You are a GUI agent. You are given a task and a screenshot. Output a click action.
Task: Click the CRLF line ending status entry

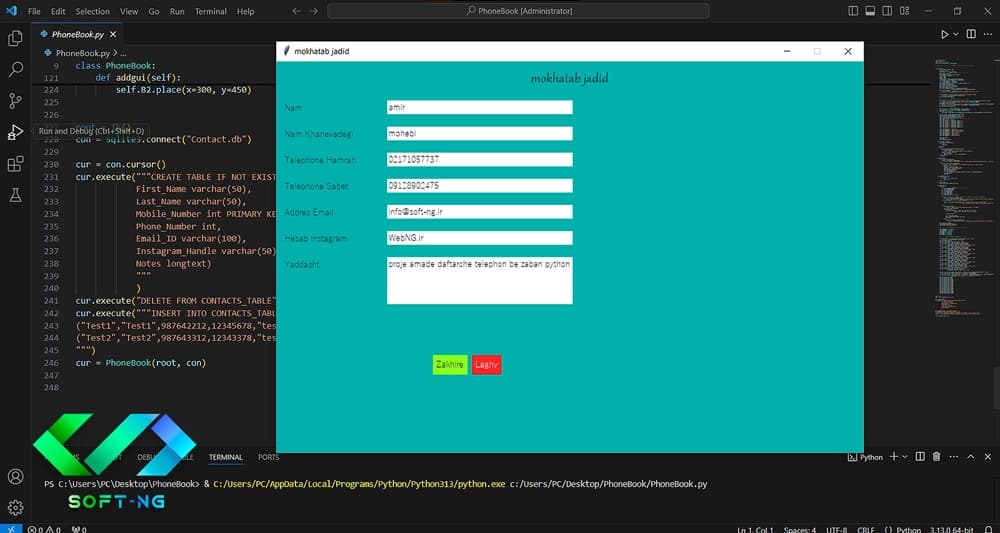pyautogui.click(x=866, y=529)
